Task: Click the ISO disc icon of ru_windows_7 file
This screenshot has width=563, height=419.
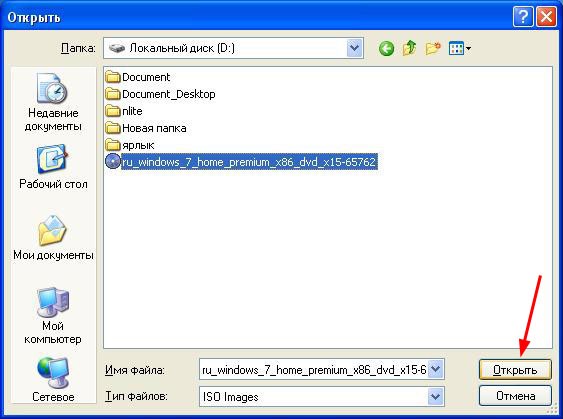Action: pos(113,162)
